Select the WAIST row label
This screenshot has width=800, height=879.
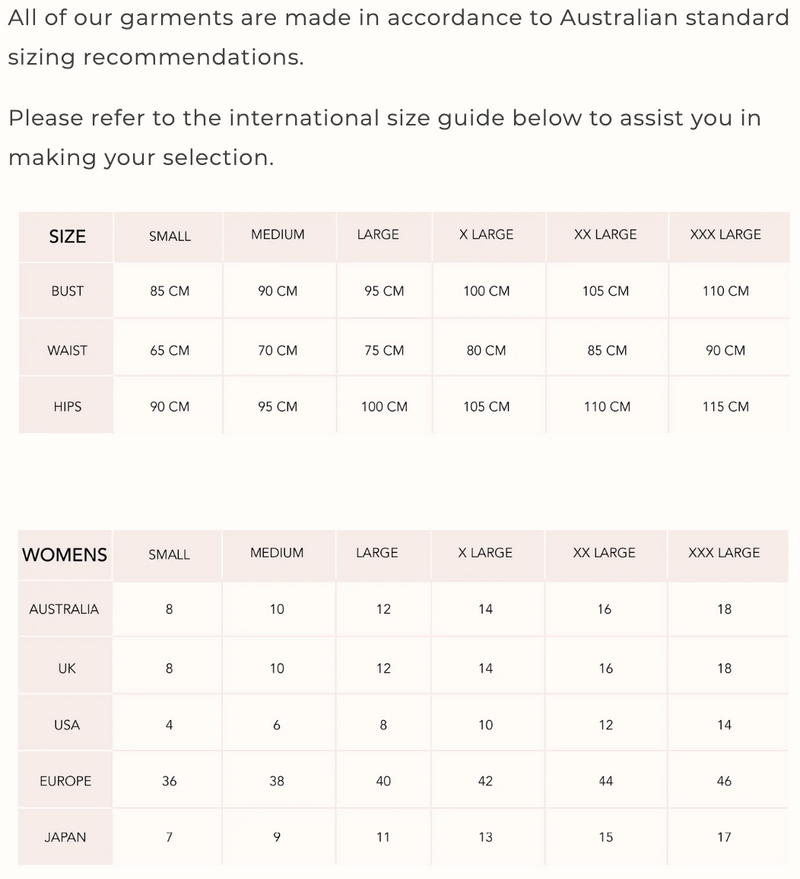[x=67, y=350]
